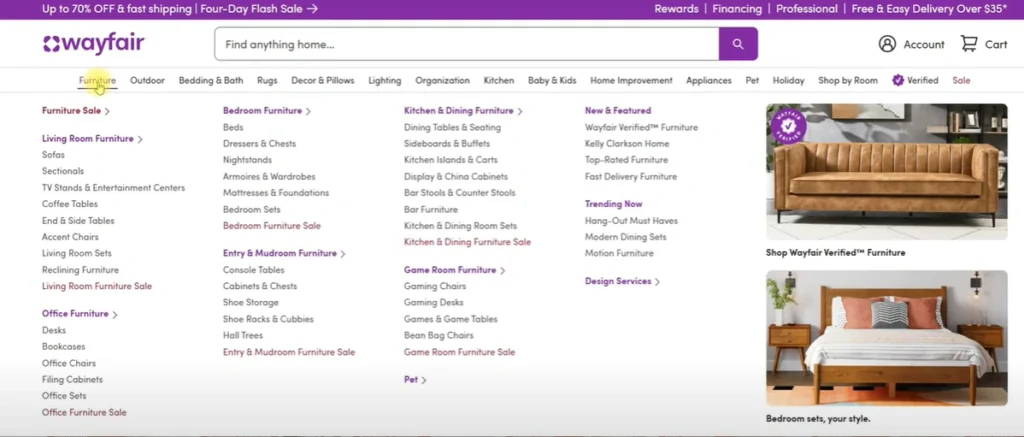Screen dimensions: 1024x437
Task: Click the Rewards link in top banner
Action: [676, 9]
